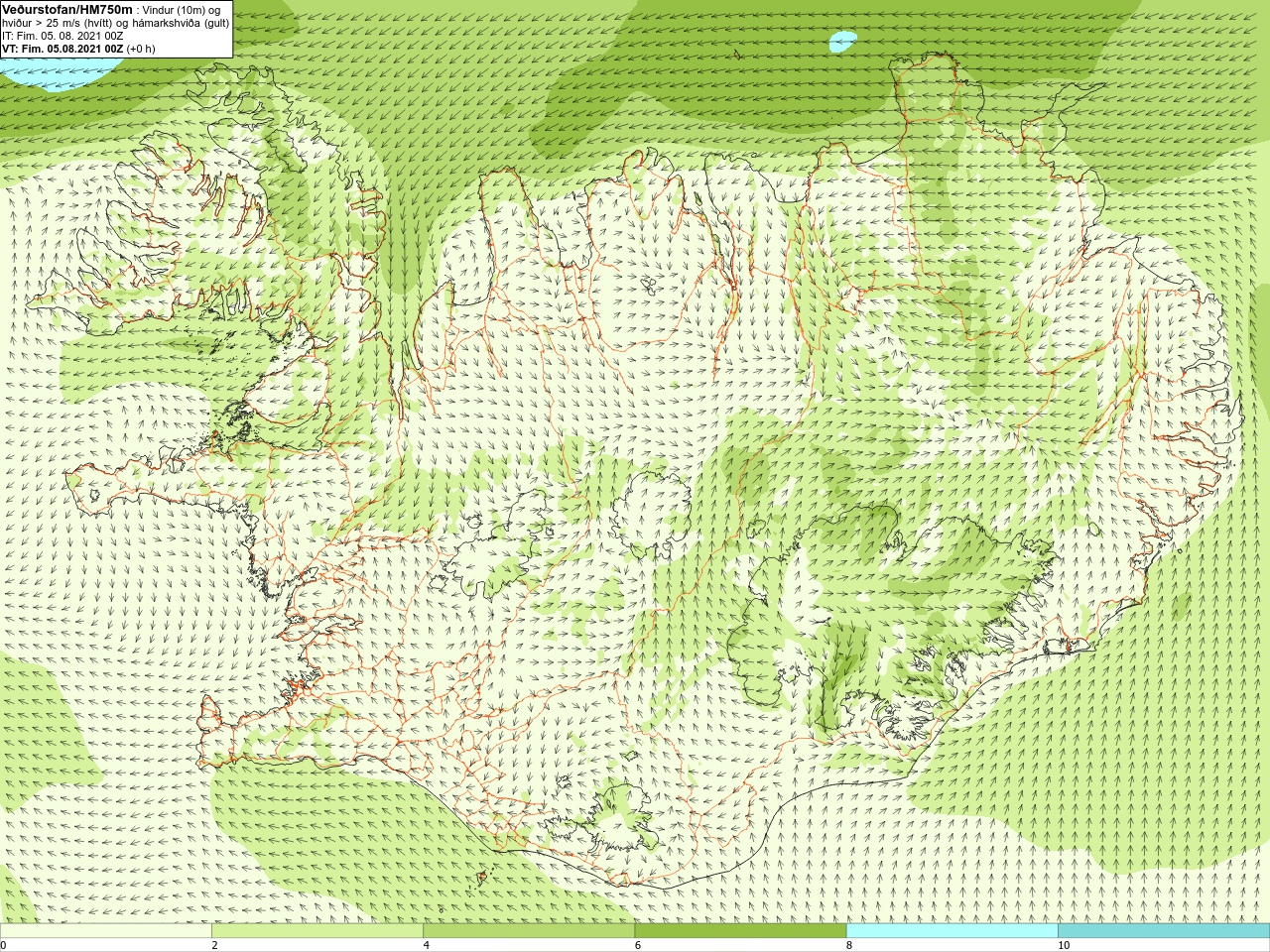The image size is (1270, 952).
Task: Click the '4' label on the color scale
Action: pyautogui.click(x=426, y=945)
